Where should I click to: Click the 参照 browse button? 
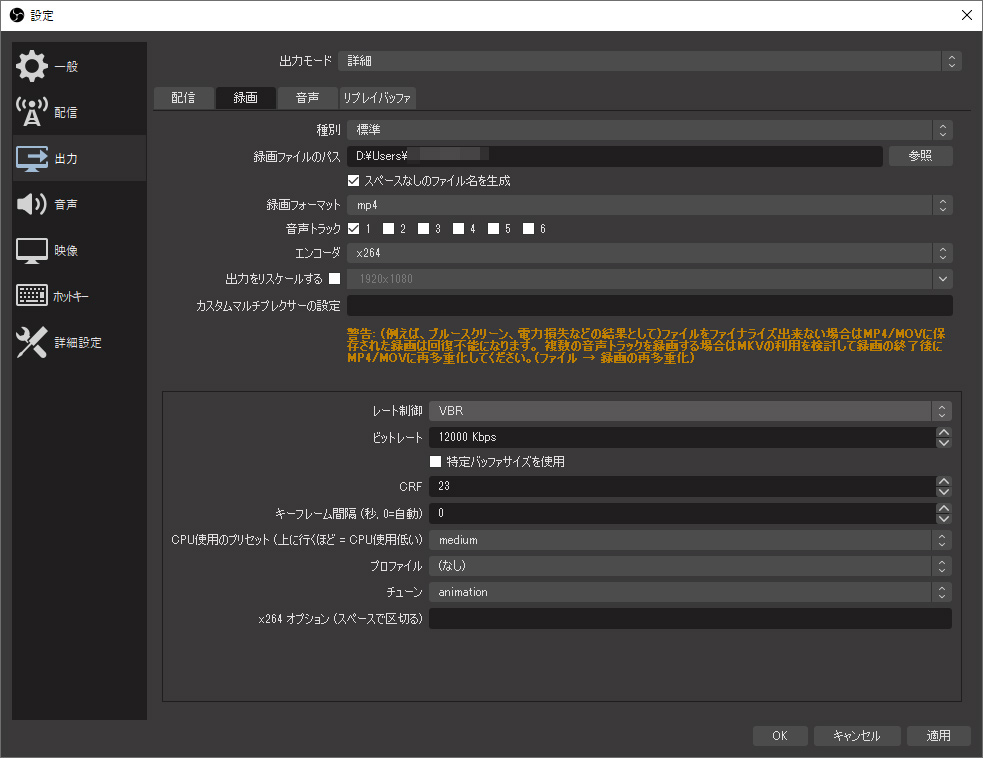tap(920, 156)
